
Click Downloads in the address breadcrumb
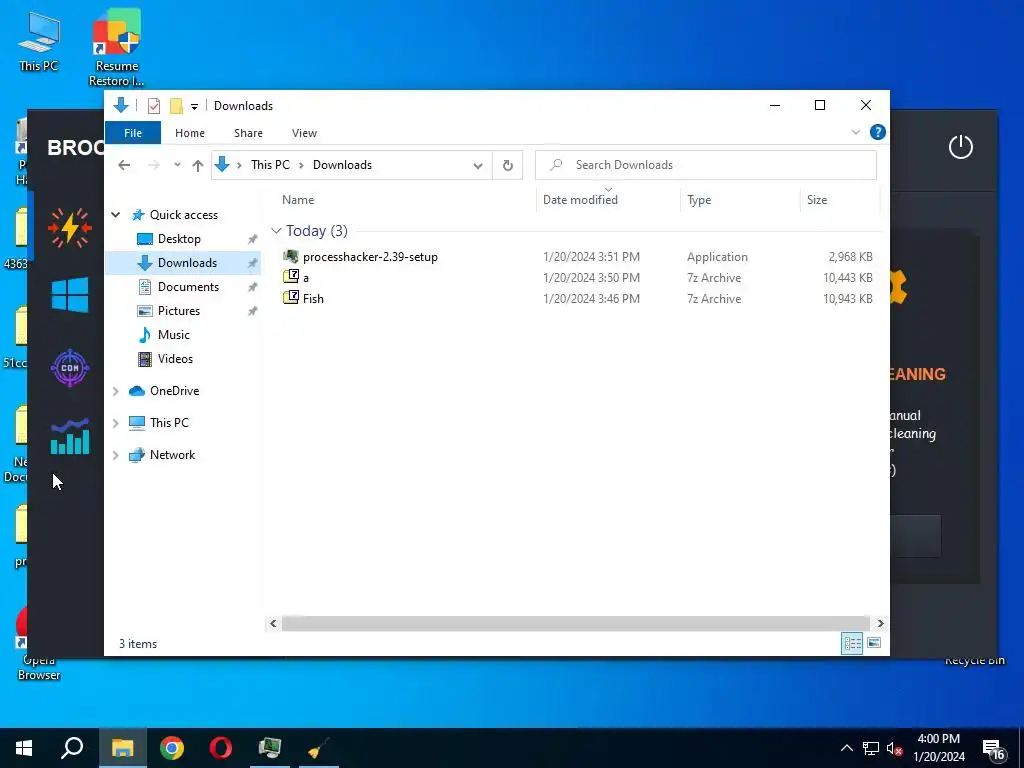(x=342, y=165)
